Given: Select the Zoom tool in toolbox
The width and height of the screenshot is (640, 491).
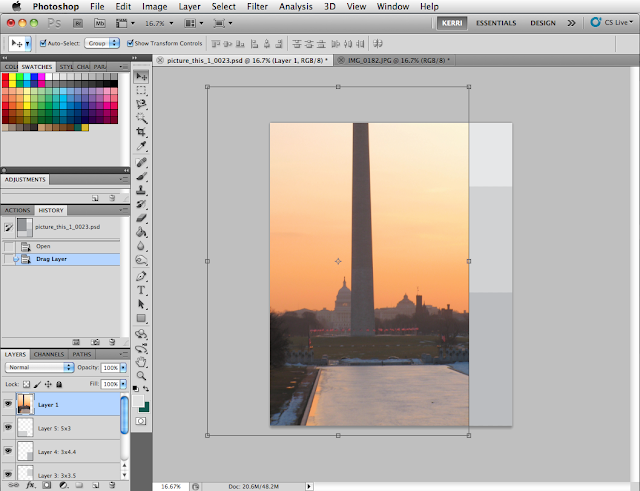Looking at the screenshot, I should click(x=142, y=376).
